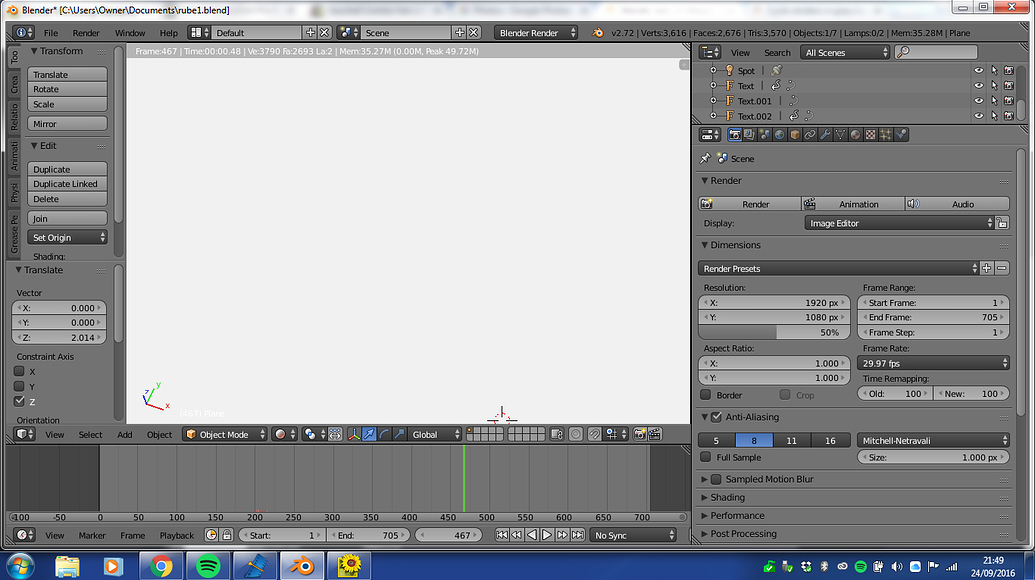
Task: Click the Animation render button
Action: 852,204
